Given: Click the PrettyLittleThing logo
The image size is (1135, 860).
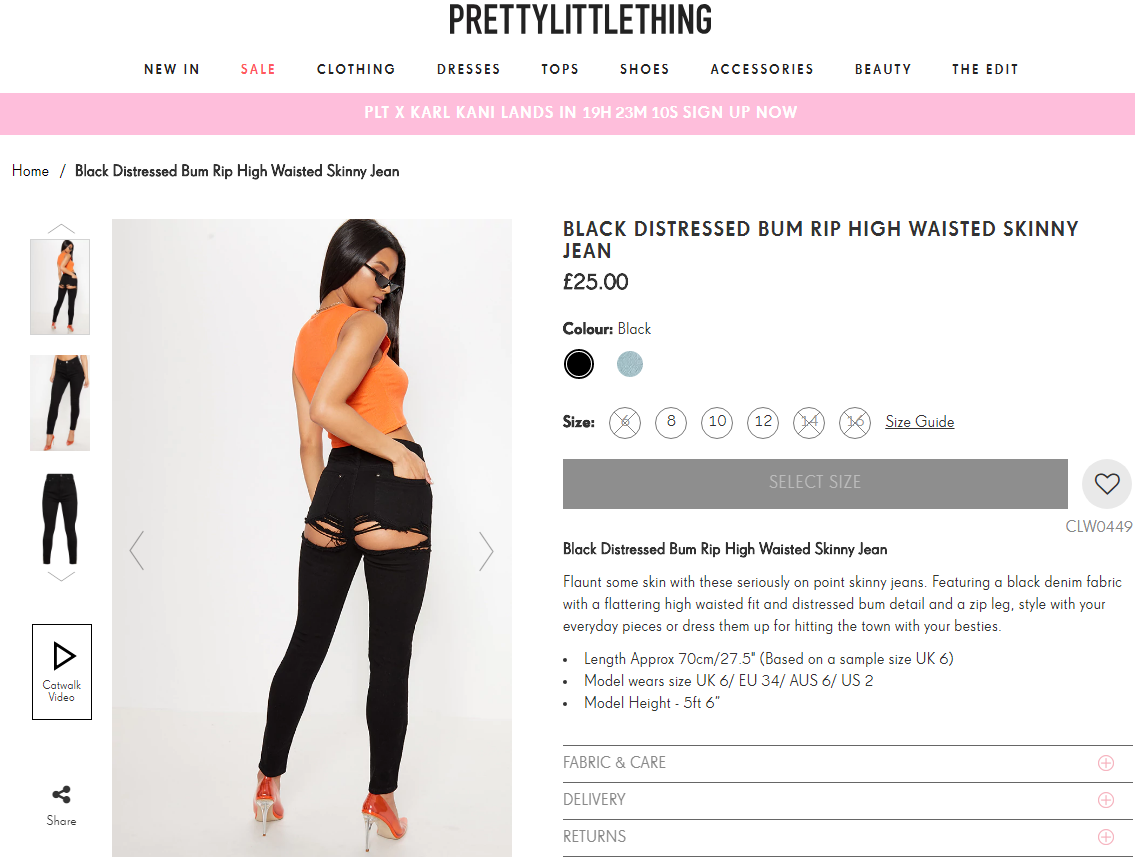Looking at the screenshot, I should pyautogui.click(x=580, y=20).
